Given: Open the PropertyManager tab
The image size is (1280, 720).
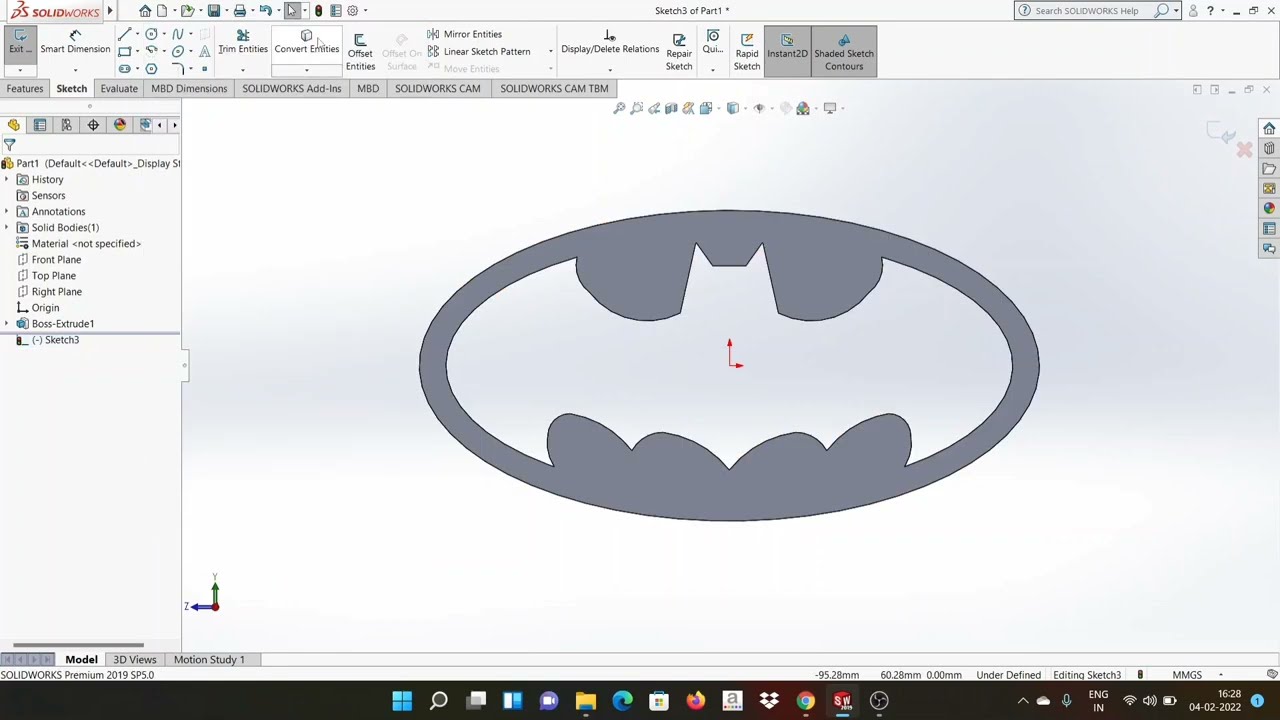Looking at the screenshot, I should [40, 125].
